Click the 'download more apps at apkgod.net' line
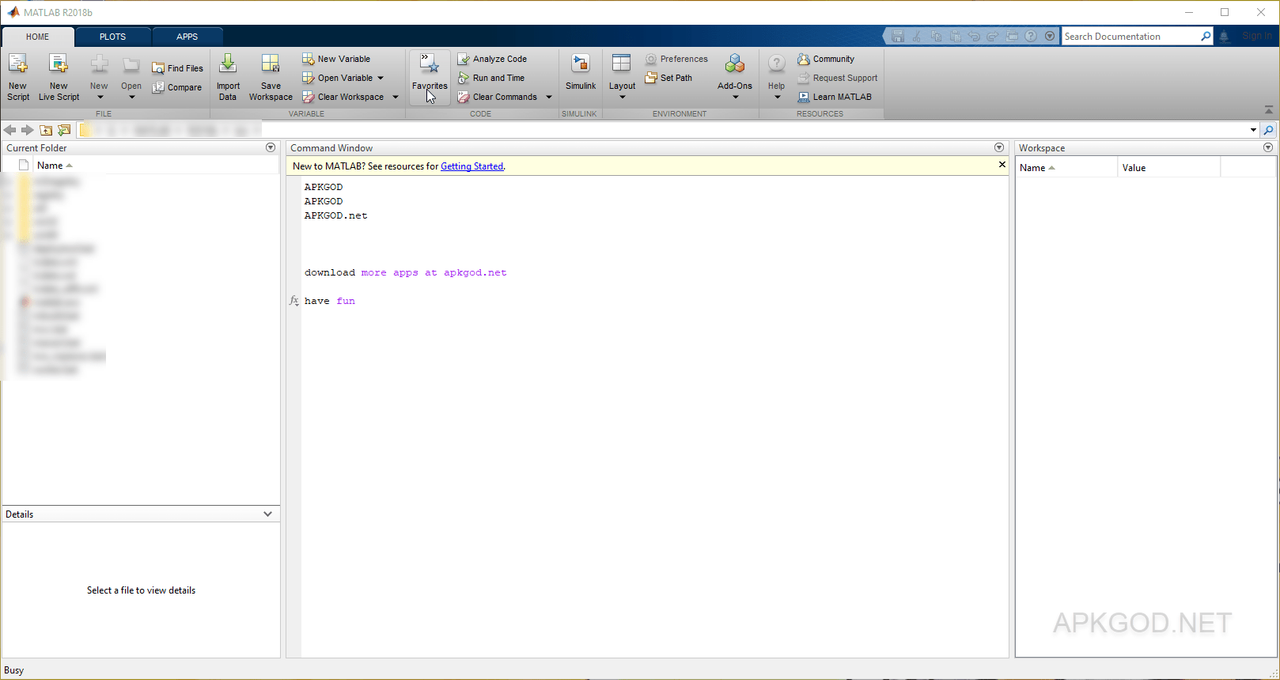 [x=405, y=273]
